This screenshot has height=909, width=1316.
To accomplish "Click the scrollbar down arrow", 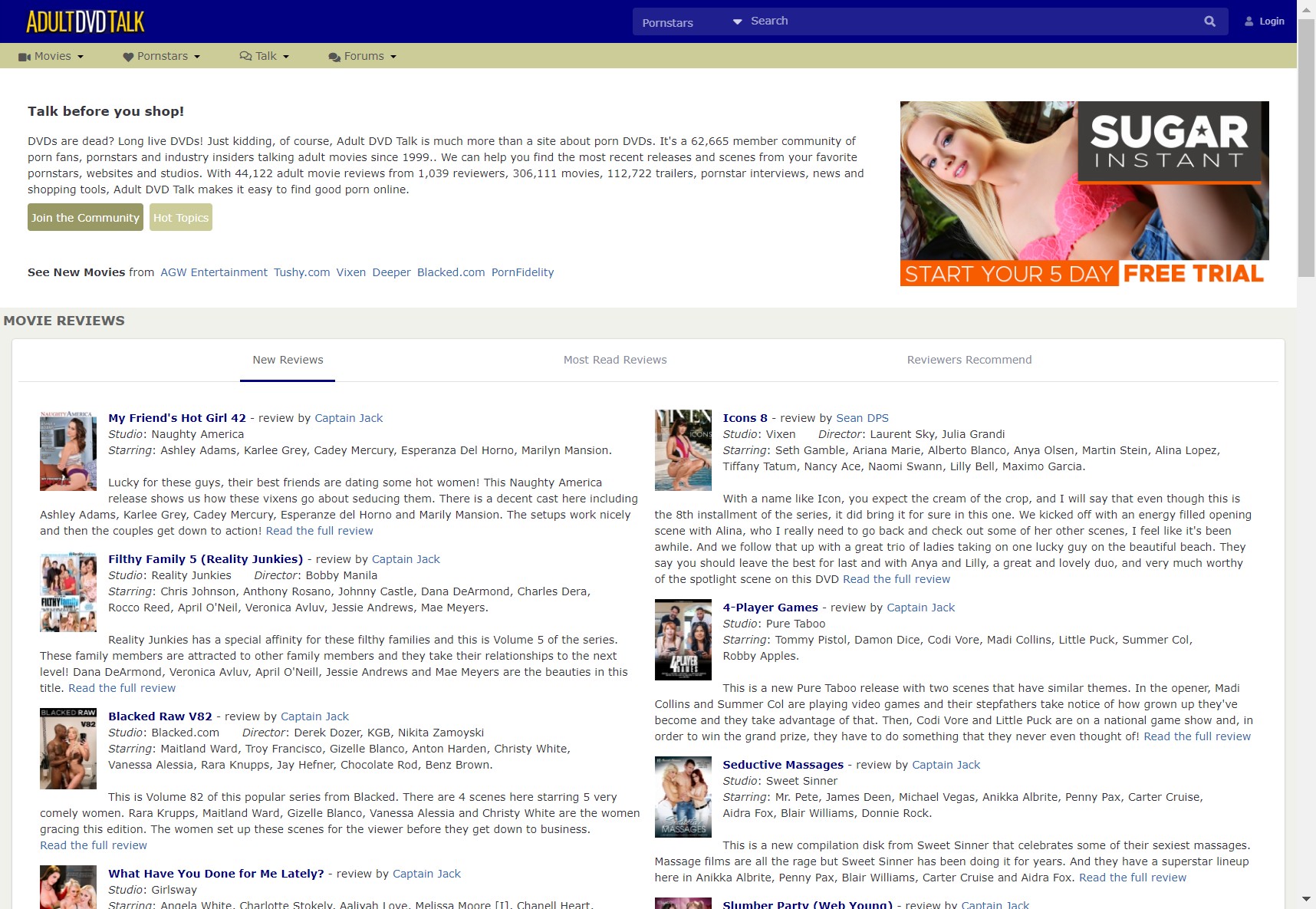I will (x=1306, y=898).
